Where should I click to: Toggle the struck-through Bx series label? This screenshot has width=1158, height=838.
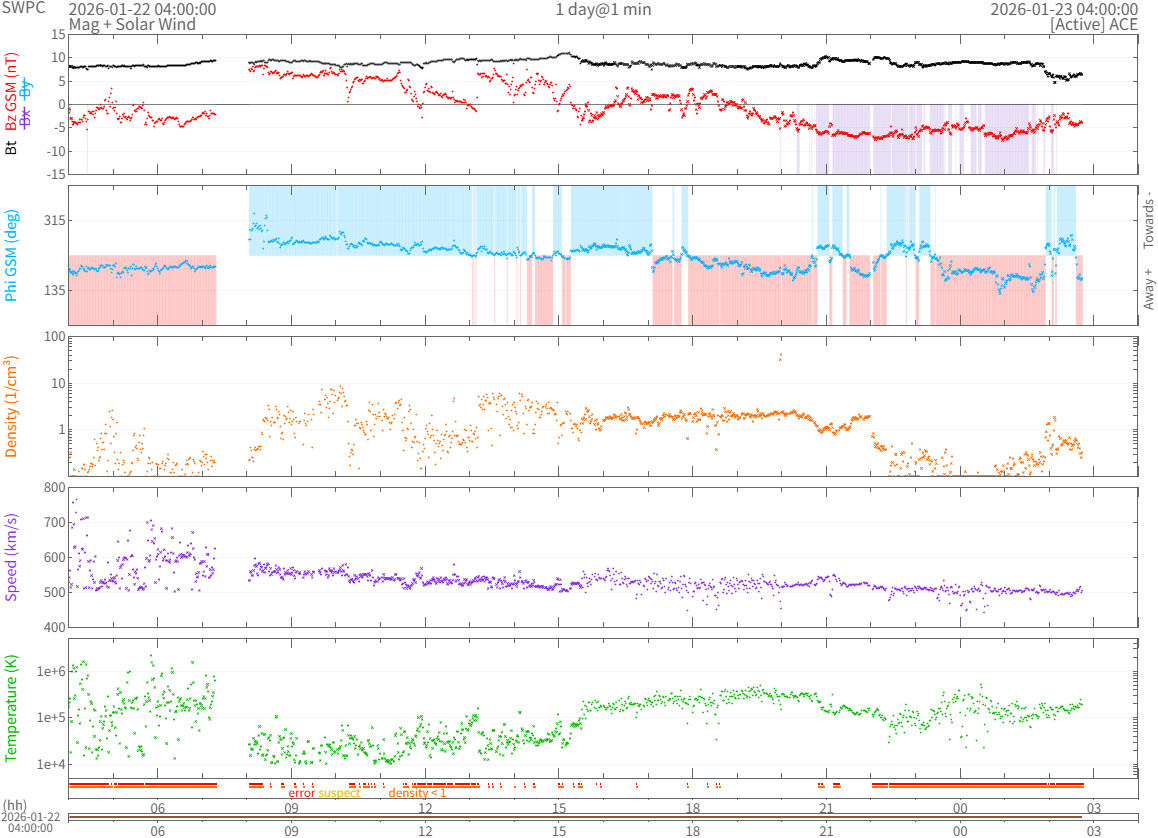pyautogui.click(x=27, y=118)
